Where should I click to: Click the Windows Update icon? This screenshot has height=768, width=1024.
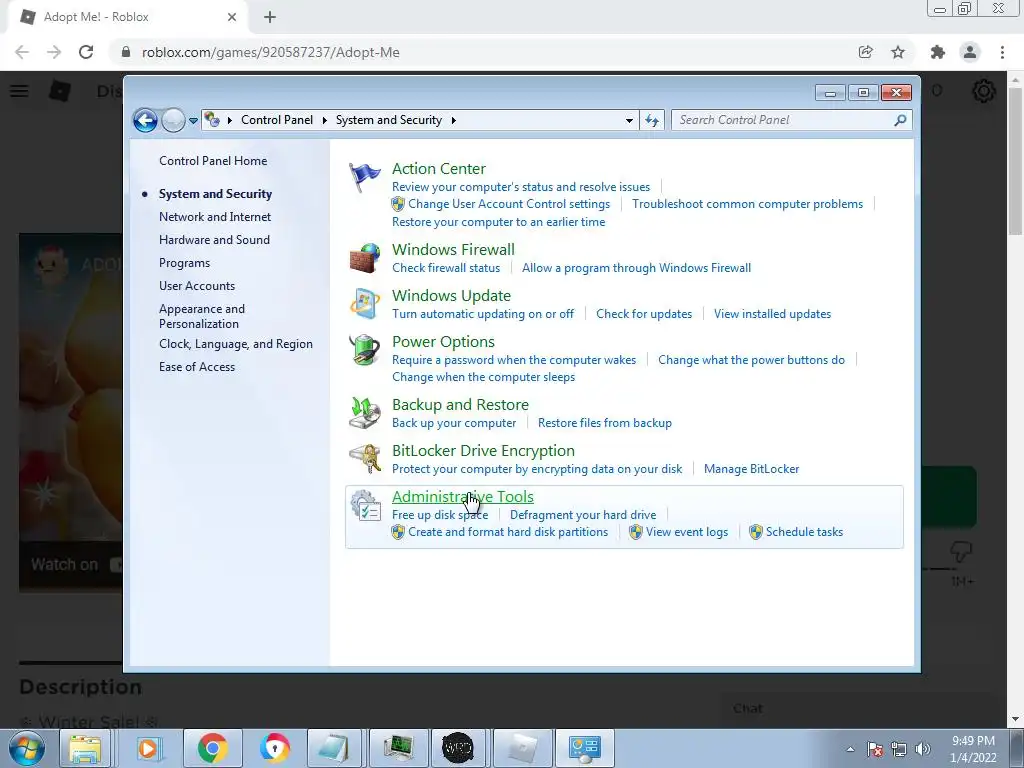pyautogui.click(x=364, y=304)
